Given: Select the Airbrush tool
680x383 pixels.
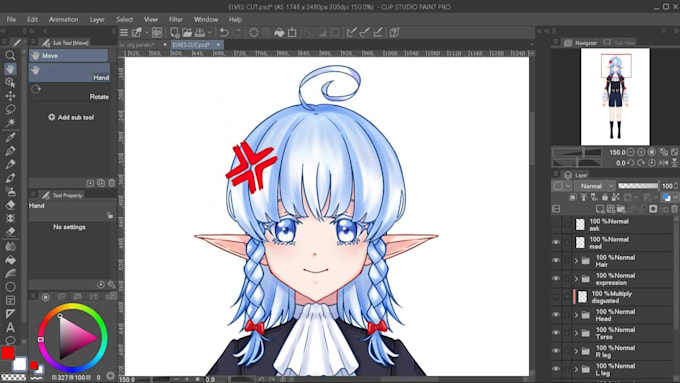Looking at the screenshot, I should (10, 191).
